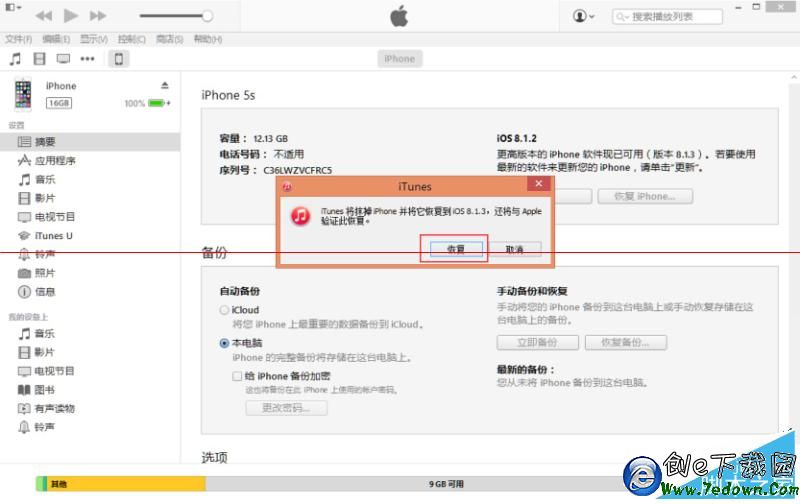Click the 9 GB 可用 storage label
This screenshot has width=800, height=504.
446,484
